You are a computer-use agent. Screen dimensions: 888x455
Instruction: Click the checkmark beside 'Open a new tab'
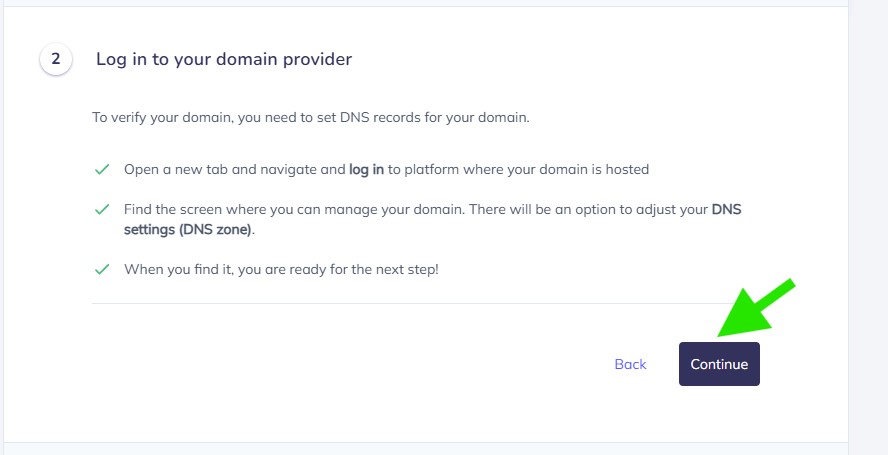click(101, 170)
